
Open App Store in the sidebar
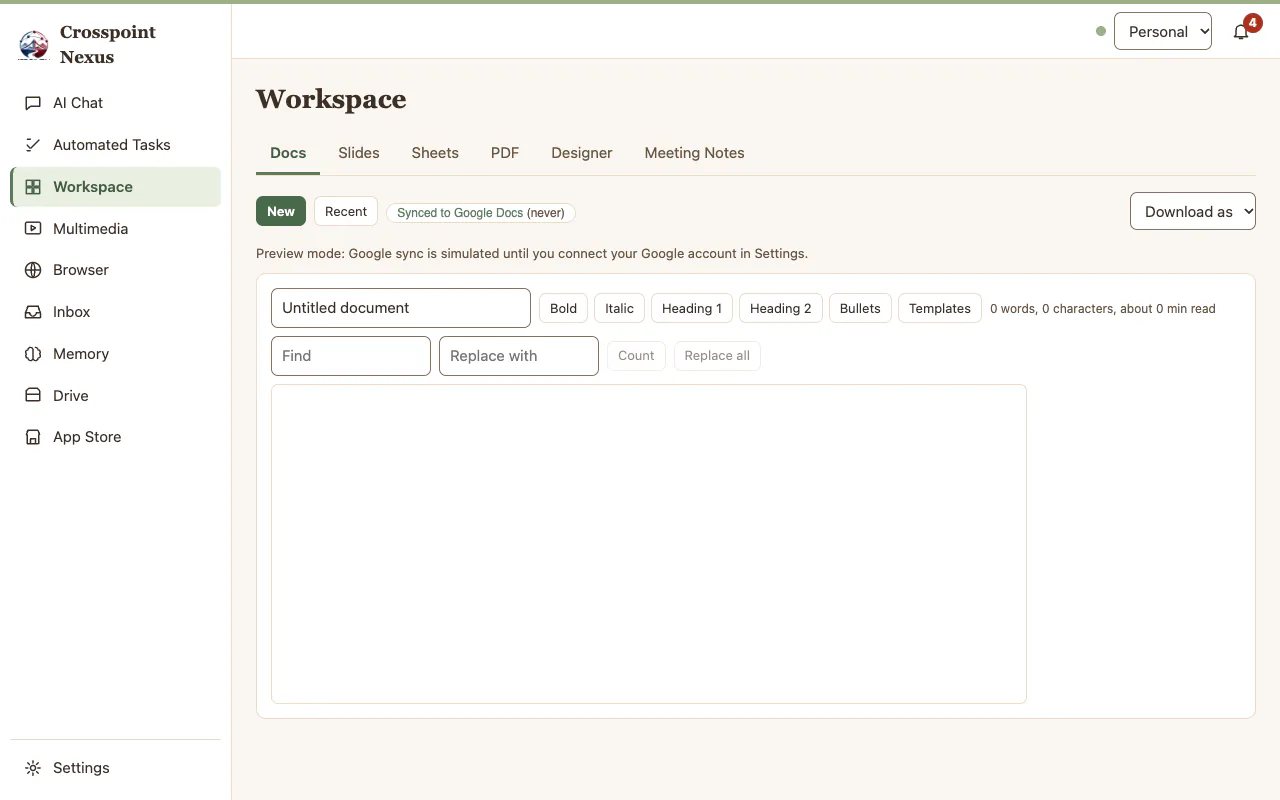(x=115, y=437)
